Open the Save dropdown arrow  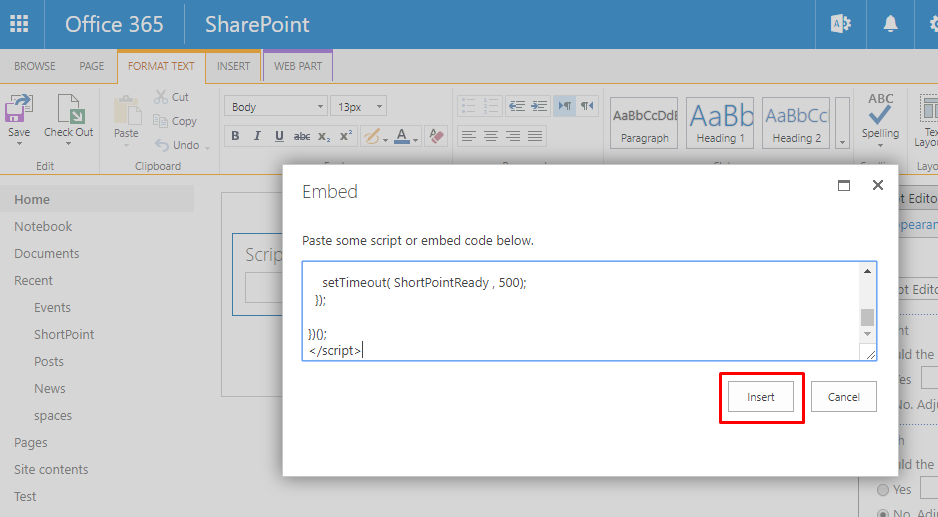[x=19, y=144]
